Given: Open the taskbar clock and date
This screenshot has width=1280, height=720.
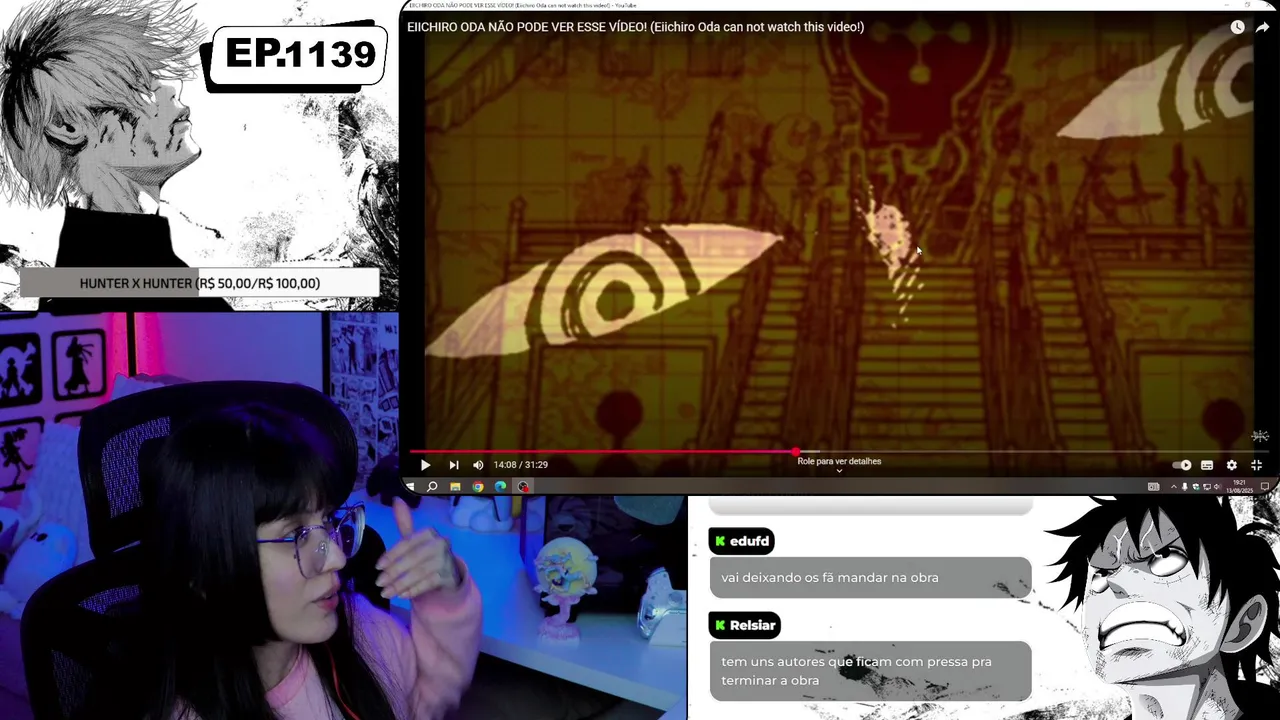Looking at the screenshot, I should pyautogui.click(x=1240, y=487).
